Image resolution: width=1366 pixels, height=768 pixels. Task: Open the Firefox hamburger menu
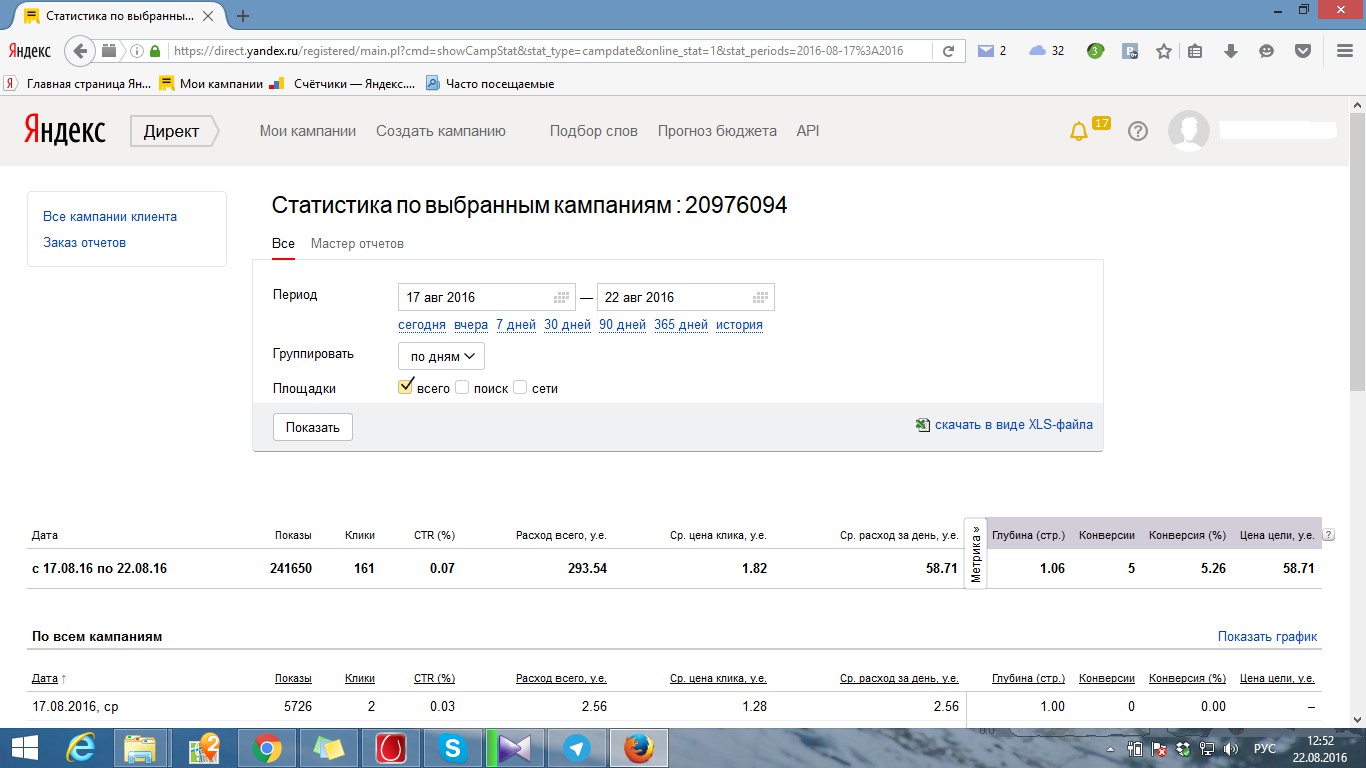pyautogui.click(x=1345, y=51)
